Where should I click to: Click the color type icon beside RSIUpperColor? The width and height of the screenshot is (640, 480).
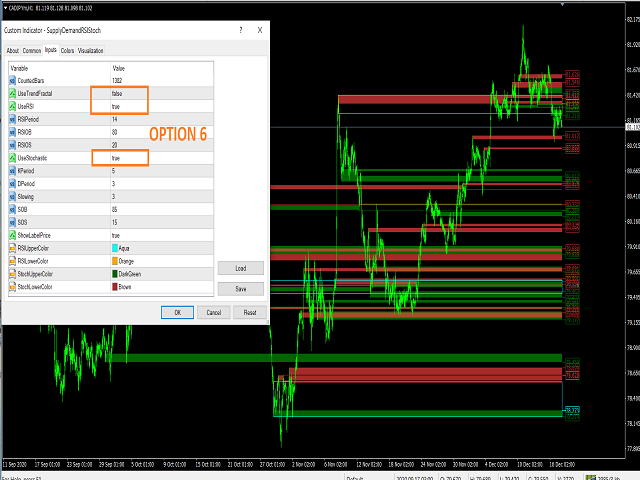tap(13, 249)
